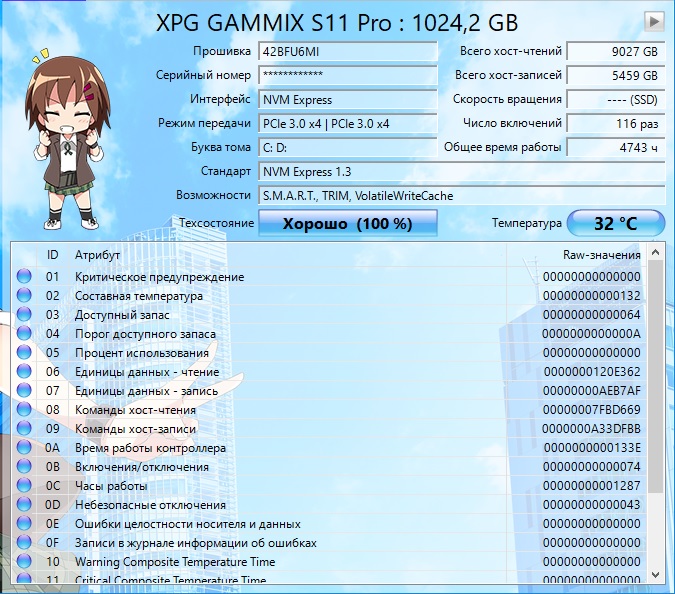Viewport: 675px width, 594px height.
Task: Click status orb for Порог доступного запаса
Action: (x=24, y=333)
